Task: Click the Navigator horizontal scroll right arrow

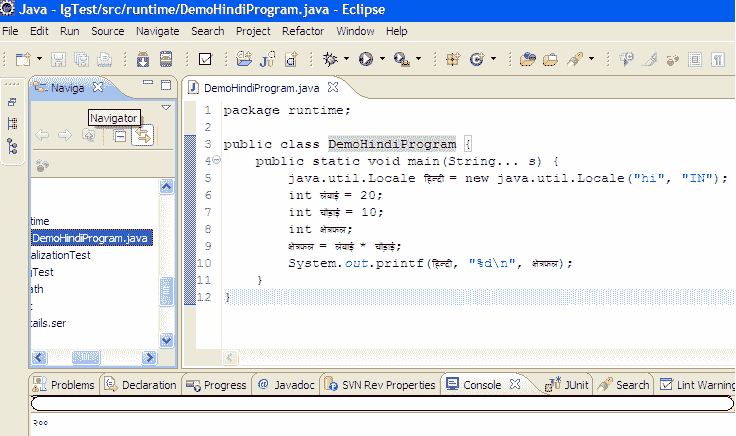Action: click(149, 358)
